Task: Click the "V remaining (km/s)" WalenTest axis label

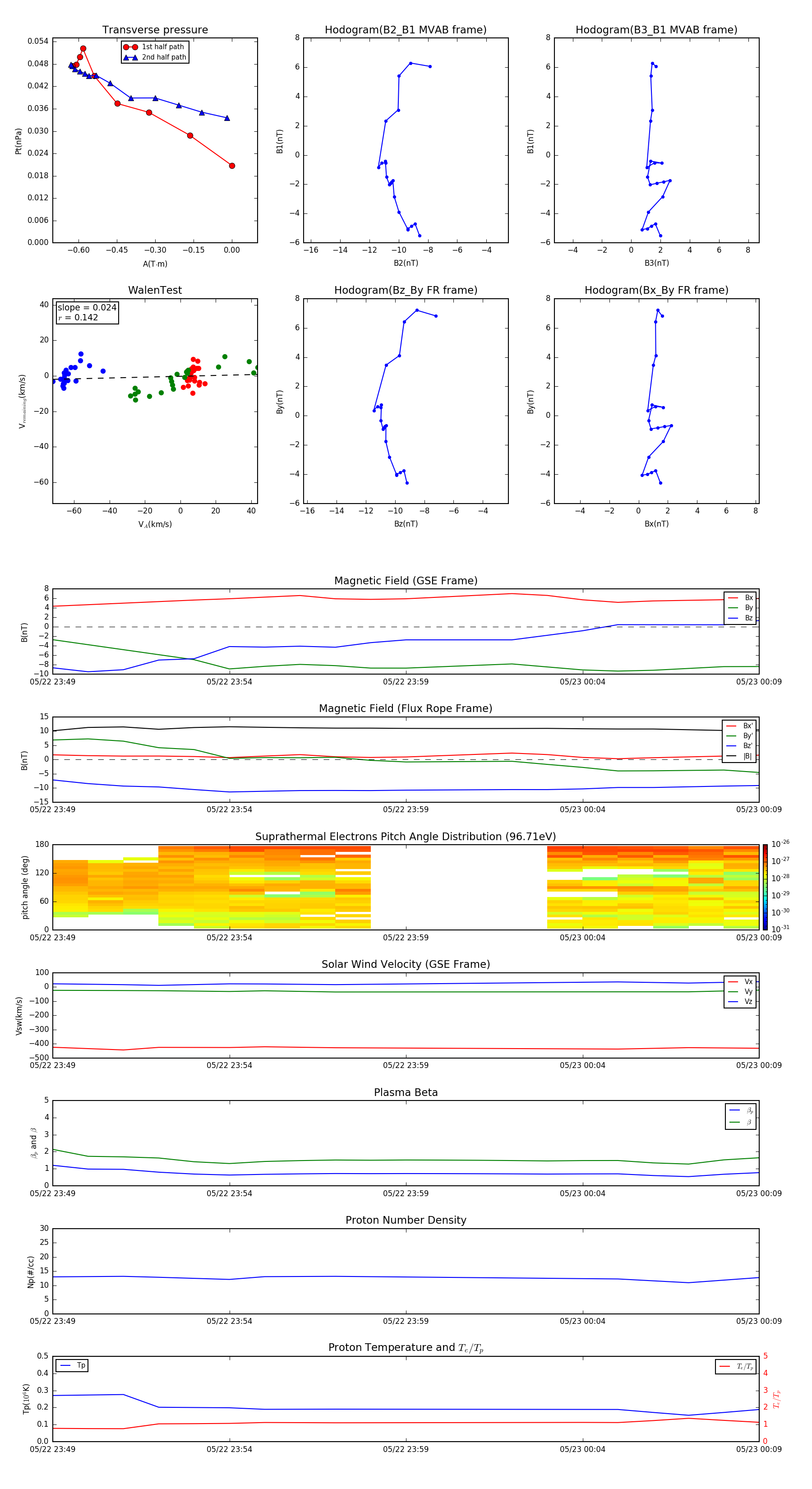Action: pos(22,401)
